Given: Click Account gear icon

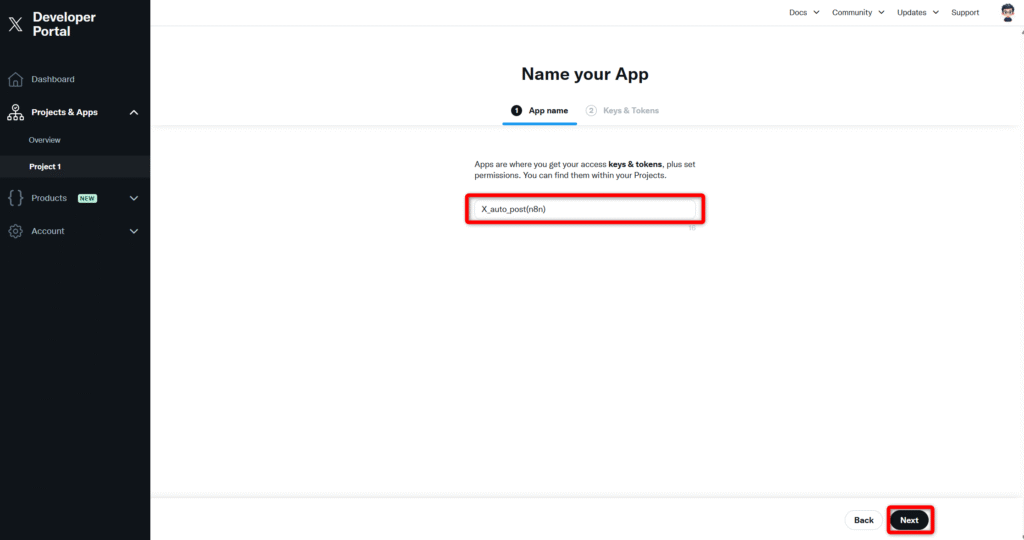Looking at the screenshot, I should [15, 231].
